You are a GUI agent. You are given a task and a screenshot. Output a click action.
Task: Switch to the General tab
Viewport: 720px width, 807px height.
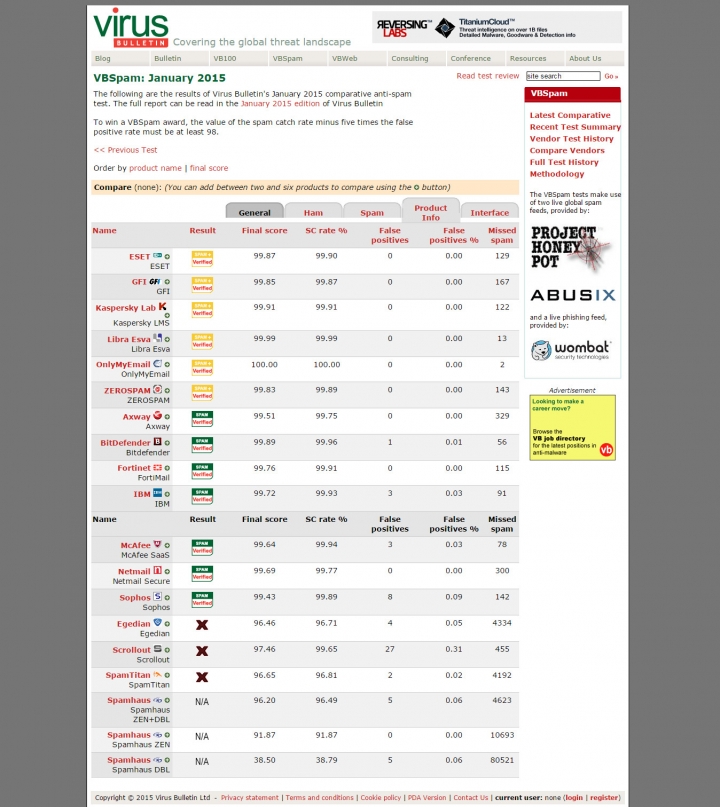pos(255,212)
